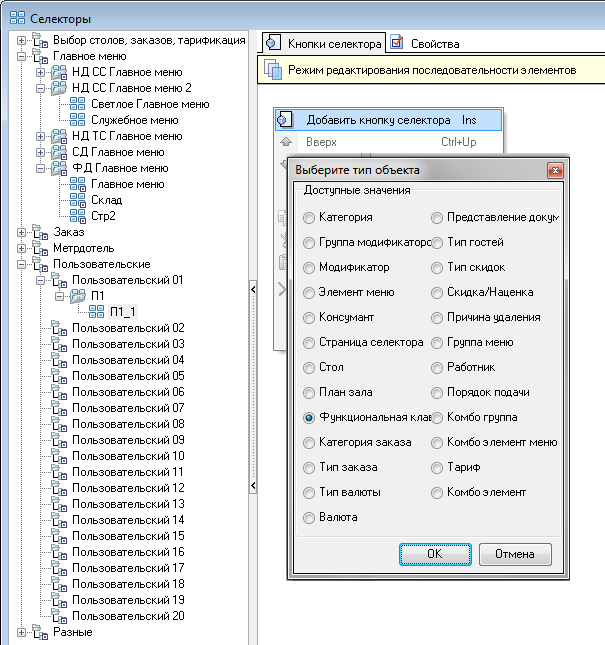Choose the Элемент меню radio button
Image resolution: width=605 pixels, height=645 pixels.
point(309,292)
